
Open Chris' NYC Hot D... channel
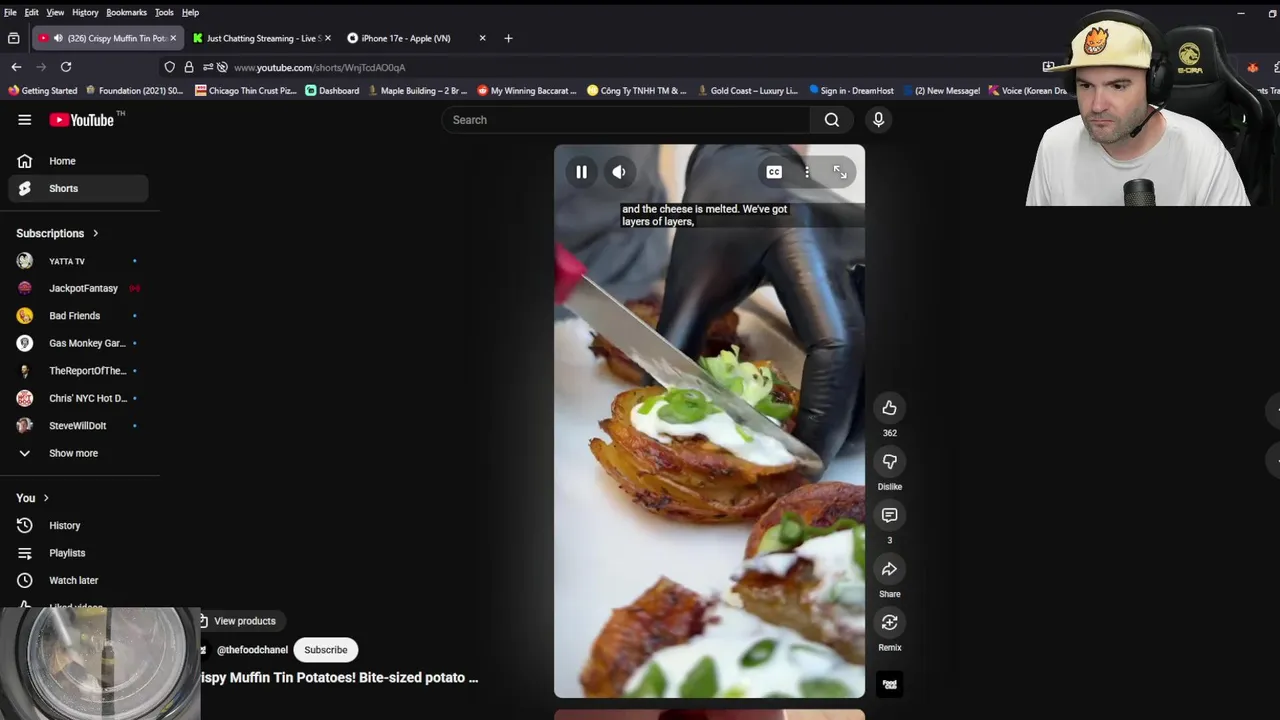[78, 398]
